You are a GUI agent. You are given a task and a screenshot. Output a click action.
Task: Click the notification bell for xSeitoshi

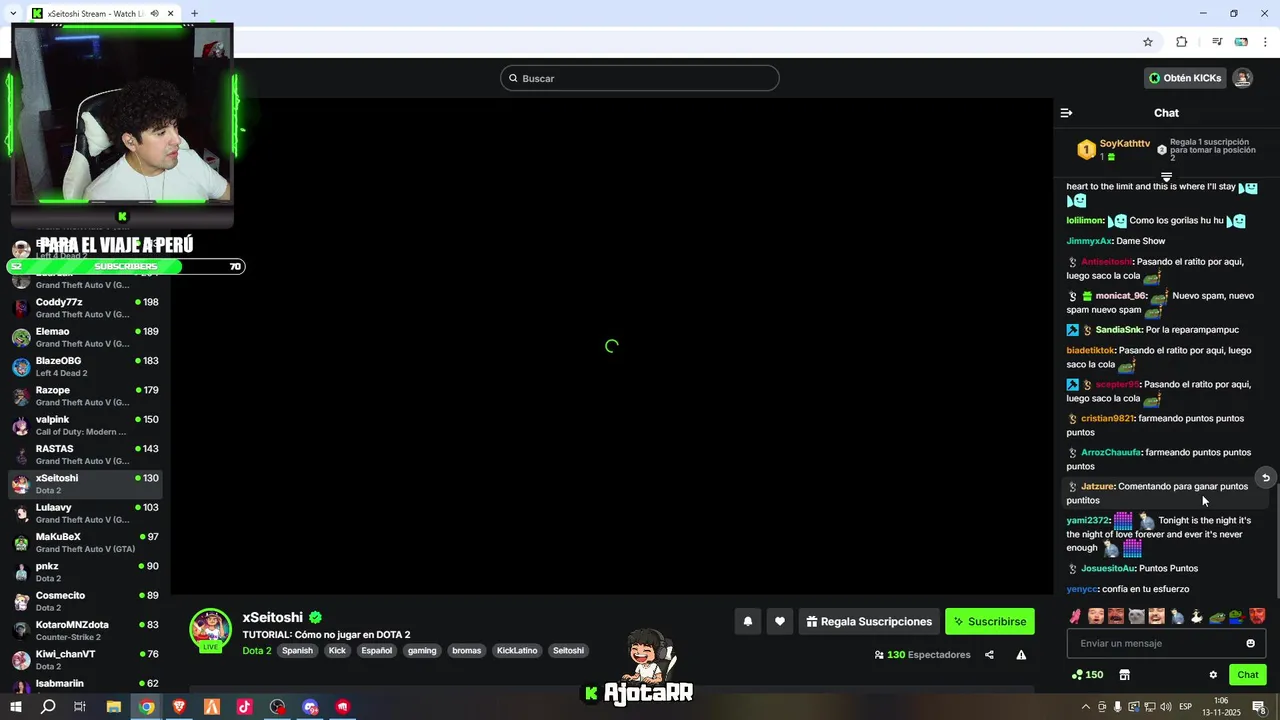coord(747,621)
